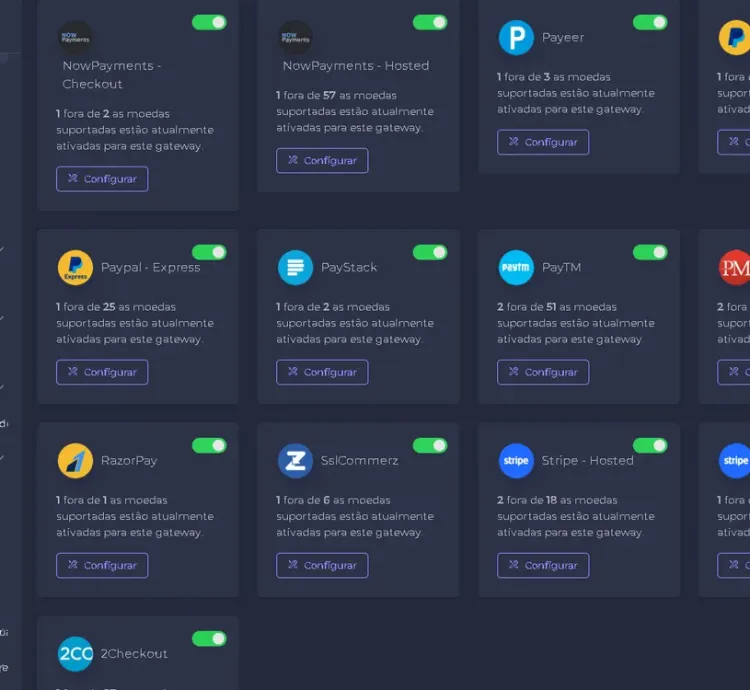Click the Payeer logo icon

(516, 38)
